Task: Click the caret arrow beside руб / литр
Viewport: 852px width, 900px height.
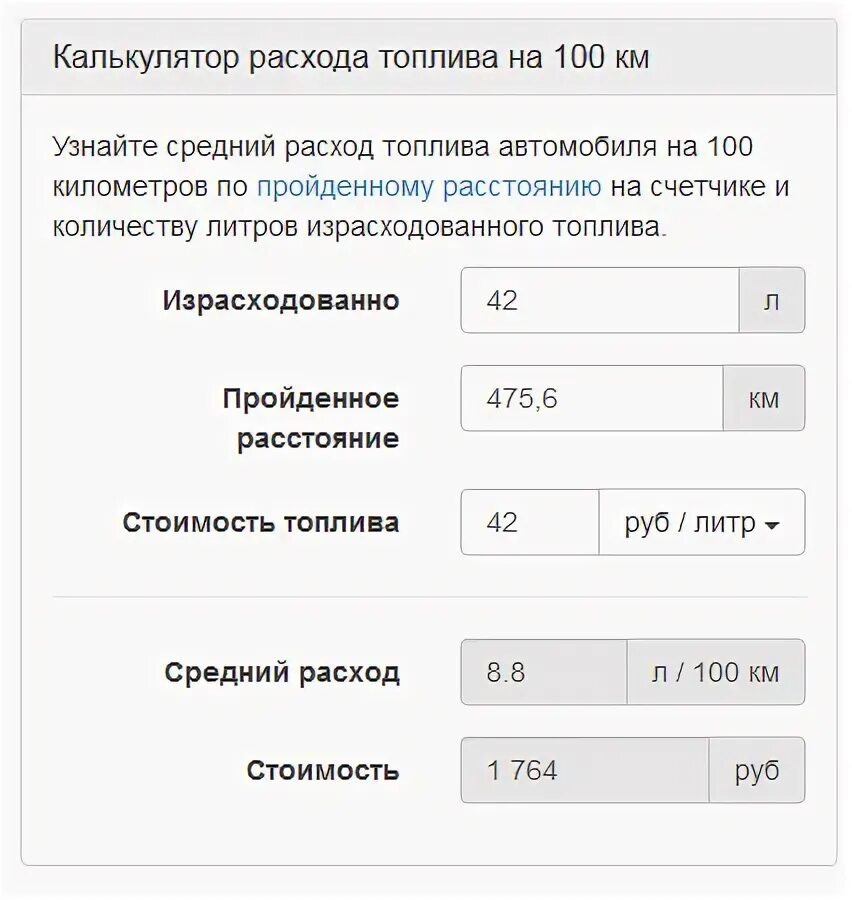Action: click(771, 525)
